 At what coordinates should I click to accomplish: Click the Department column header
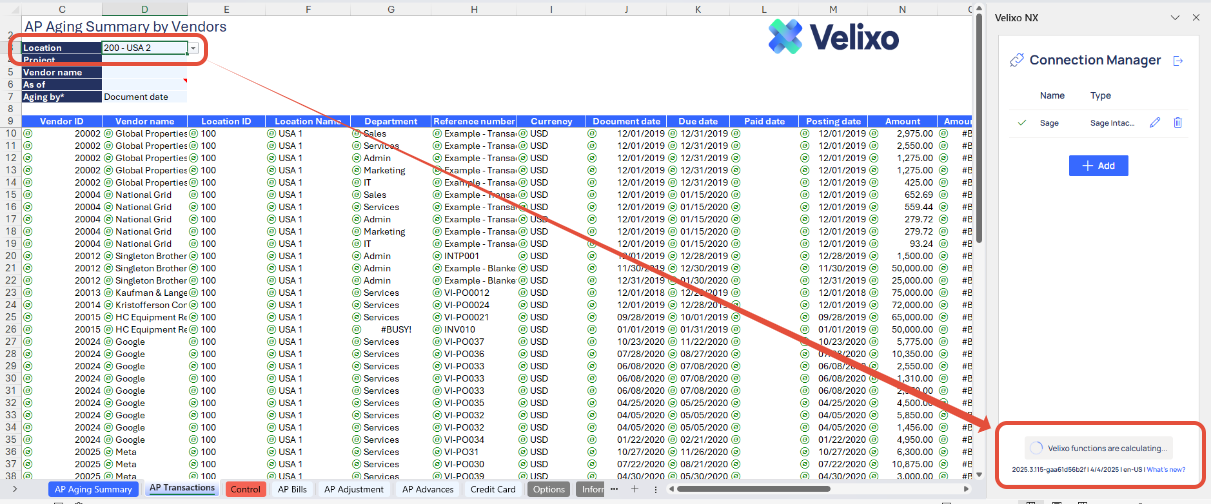pos(391,121)
